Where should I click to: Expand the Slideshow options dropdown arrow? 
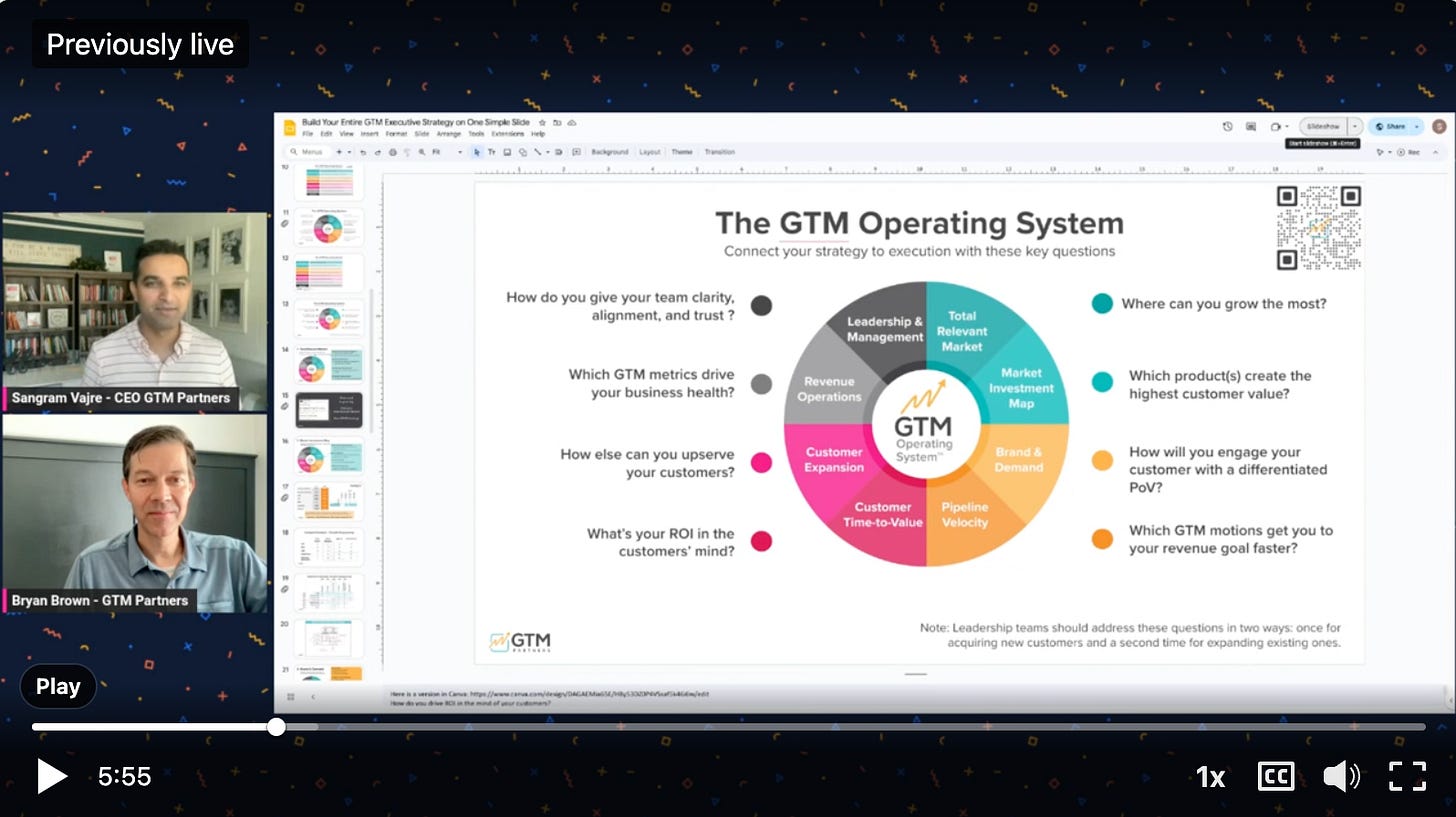(x=1355, y=127)
